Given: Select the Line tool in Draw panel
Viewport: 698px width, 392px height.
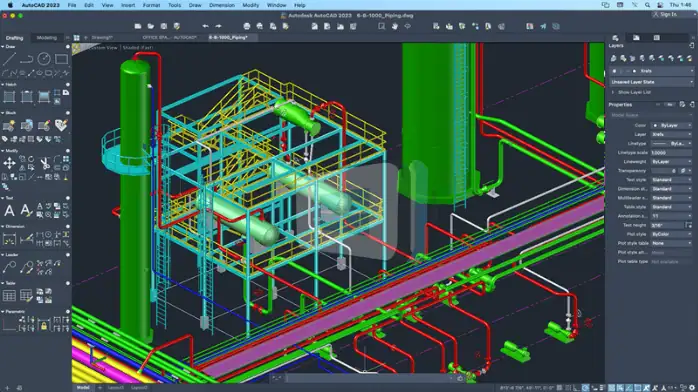Looking at the screenshot, I should [x=9, y=59].
